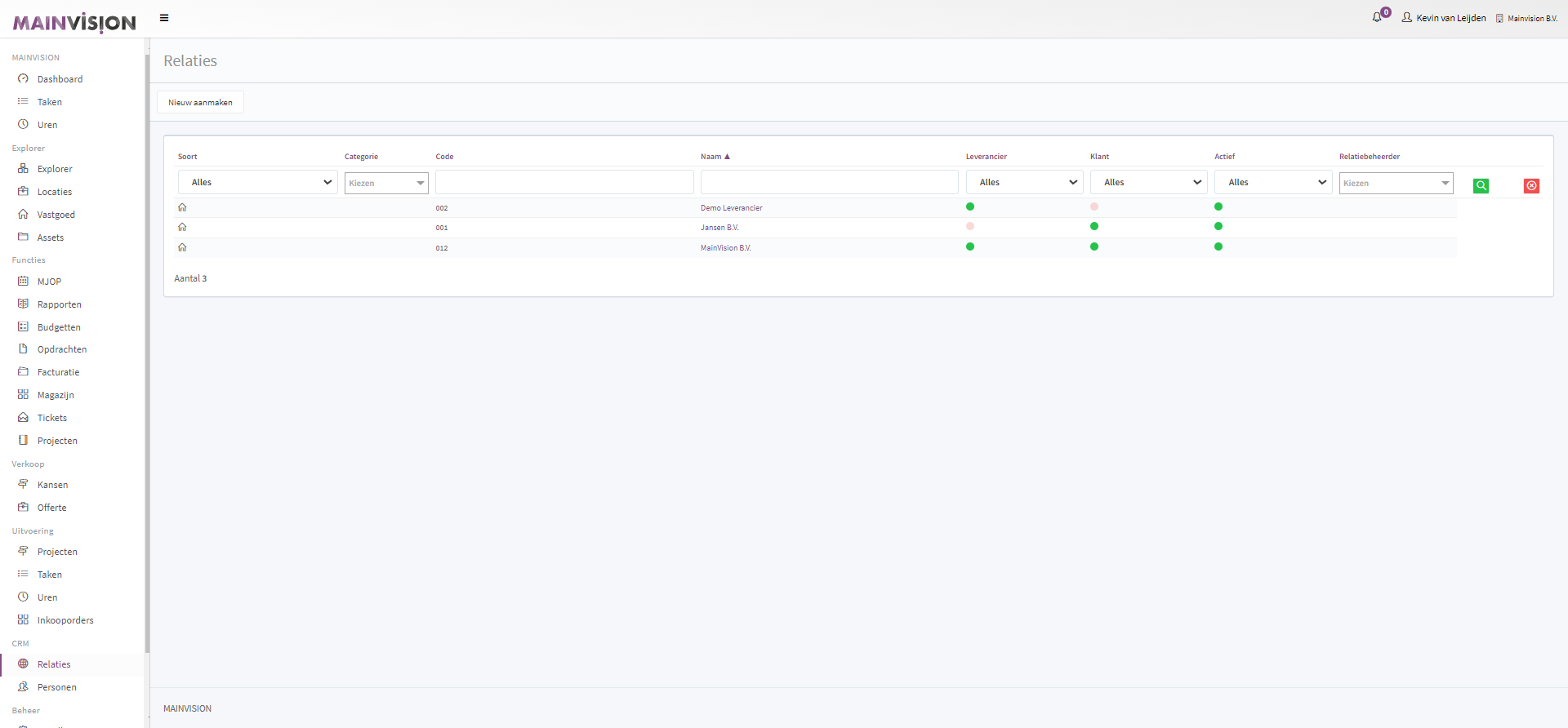Open the Soort filter dropdown

point(257,182)
